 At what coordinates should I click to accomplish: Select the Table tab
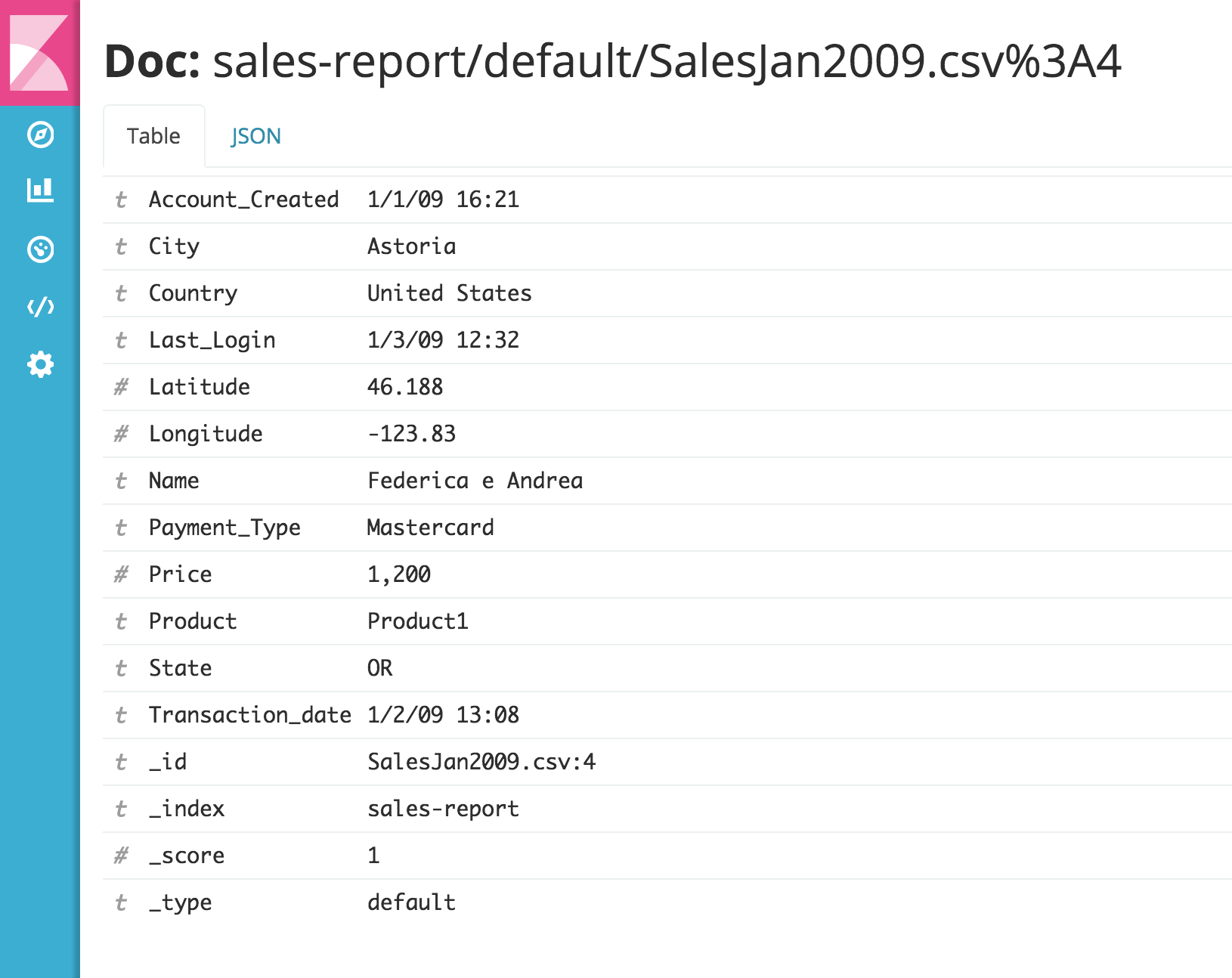click(x=153, y=137)
